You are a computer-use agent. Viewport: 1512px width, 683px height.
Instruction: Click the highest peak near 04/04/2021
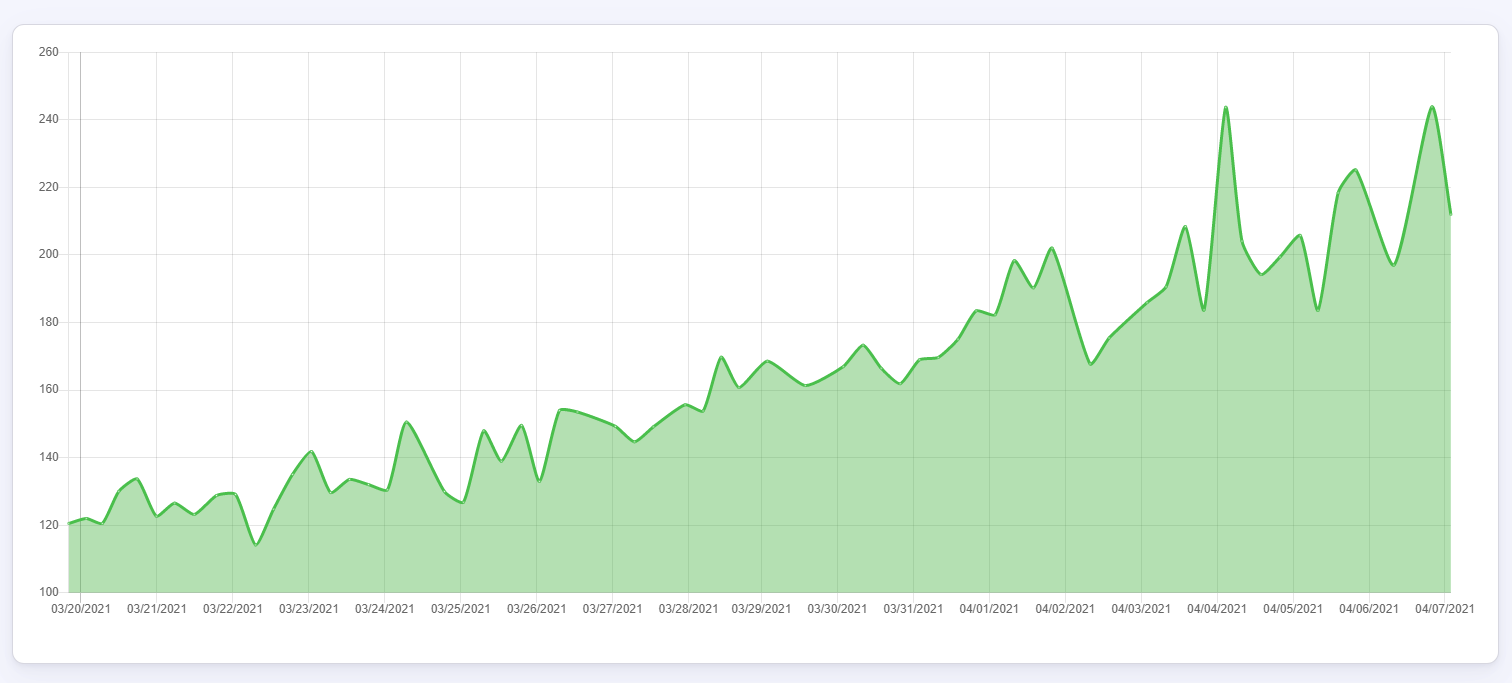[x=1225, y=107]
